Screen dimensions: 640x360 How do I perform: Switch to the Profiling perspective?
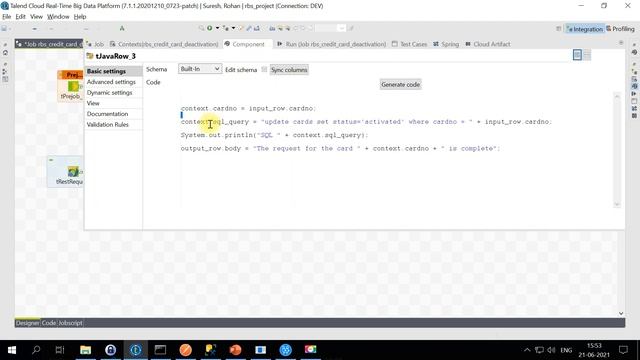pos(620,29)
